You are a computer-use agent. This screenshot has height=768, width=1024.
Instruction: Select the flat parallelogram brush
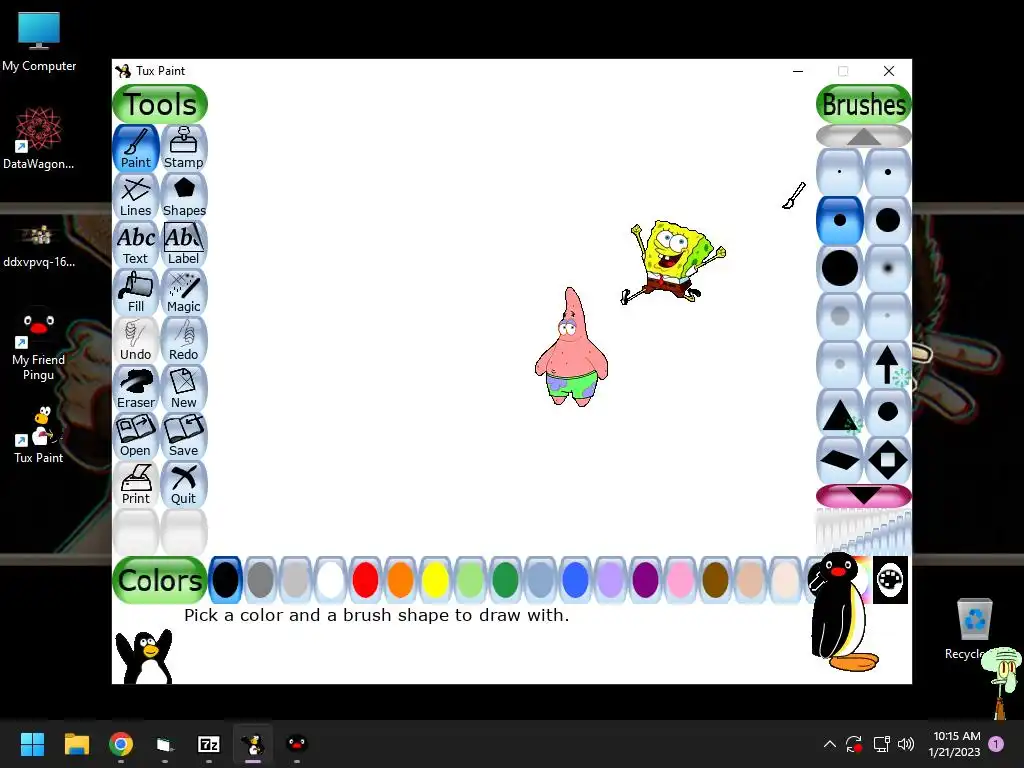840,460
